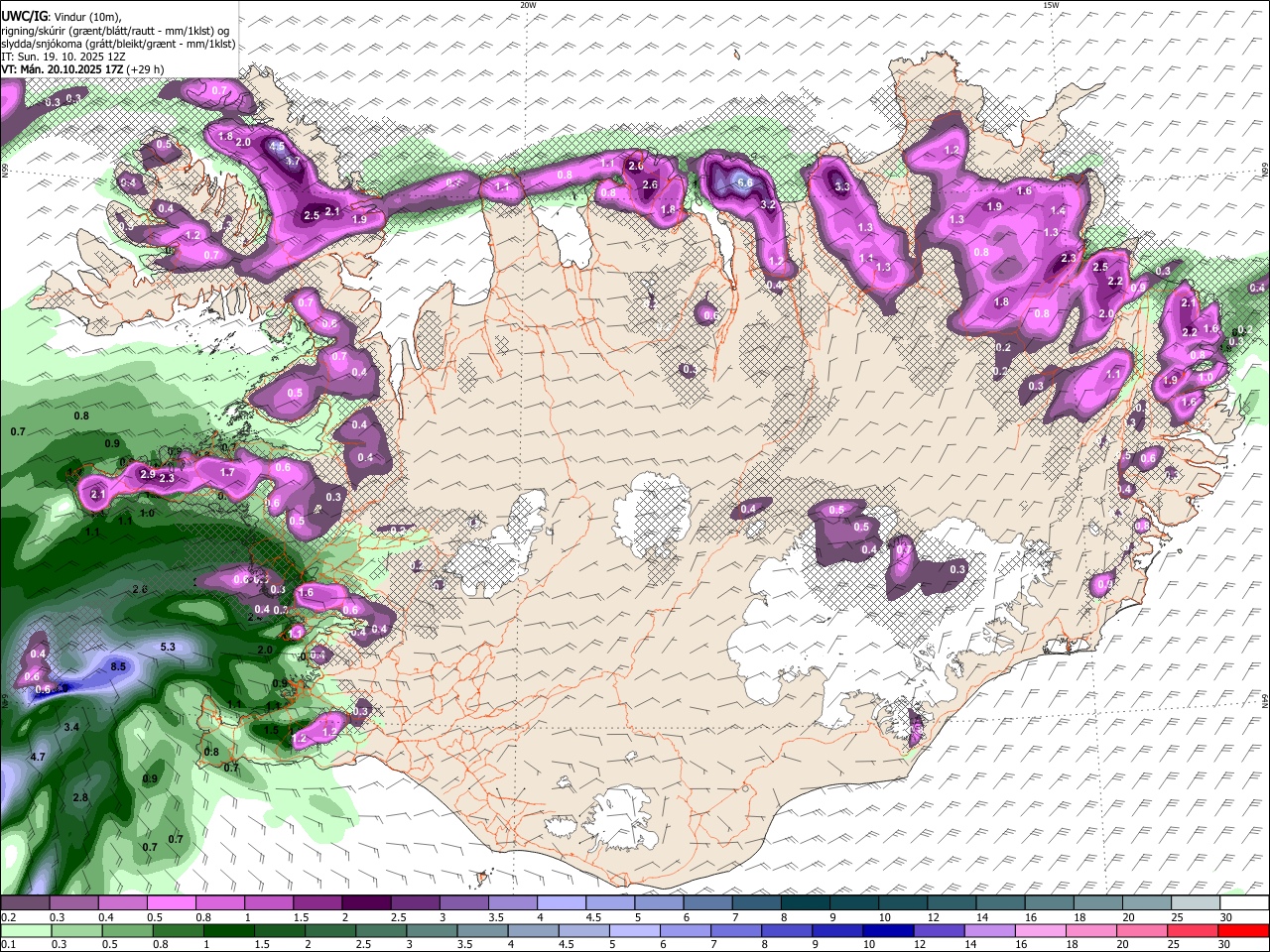The width and height of the screenshot is (1270, 952).
Task: Pick bright red swatch after 30 in bottom legend
Action: point(1242,931)
